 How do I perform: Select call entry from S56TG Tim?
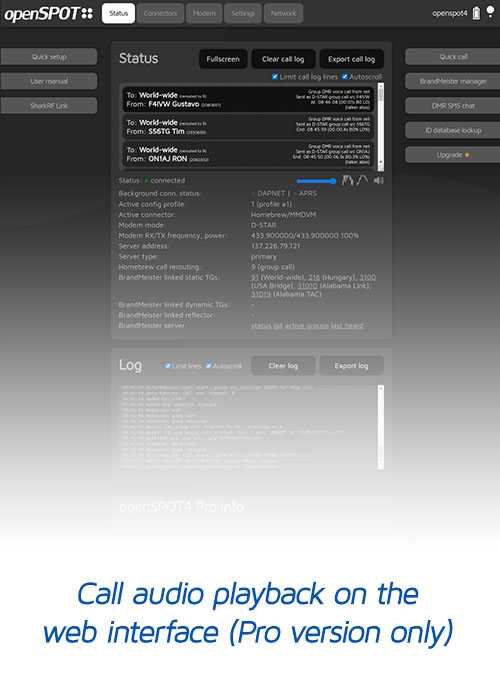(x=248, y=127)
